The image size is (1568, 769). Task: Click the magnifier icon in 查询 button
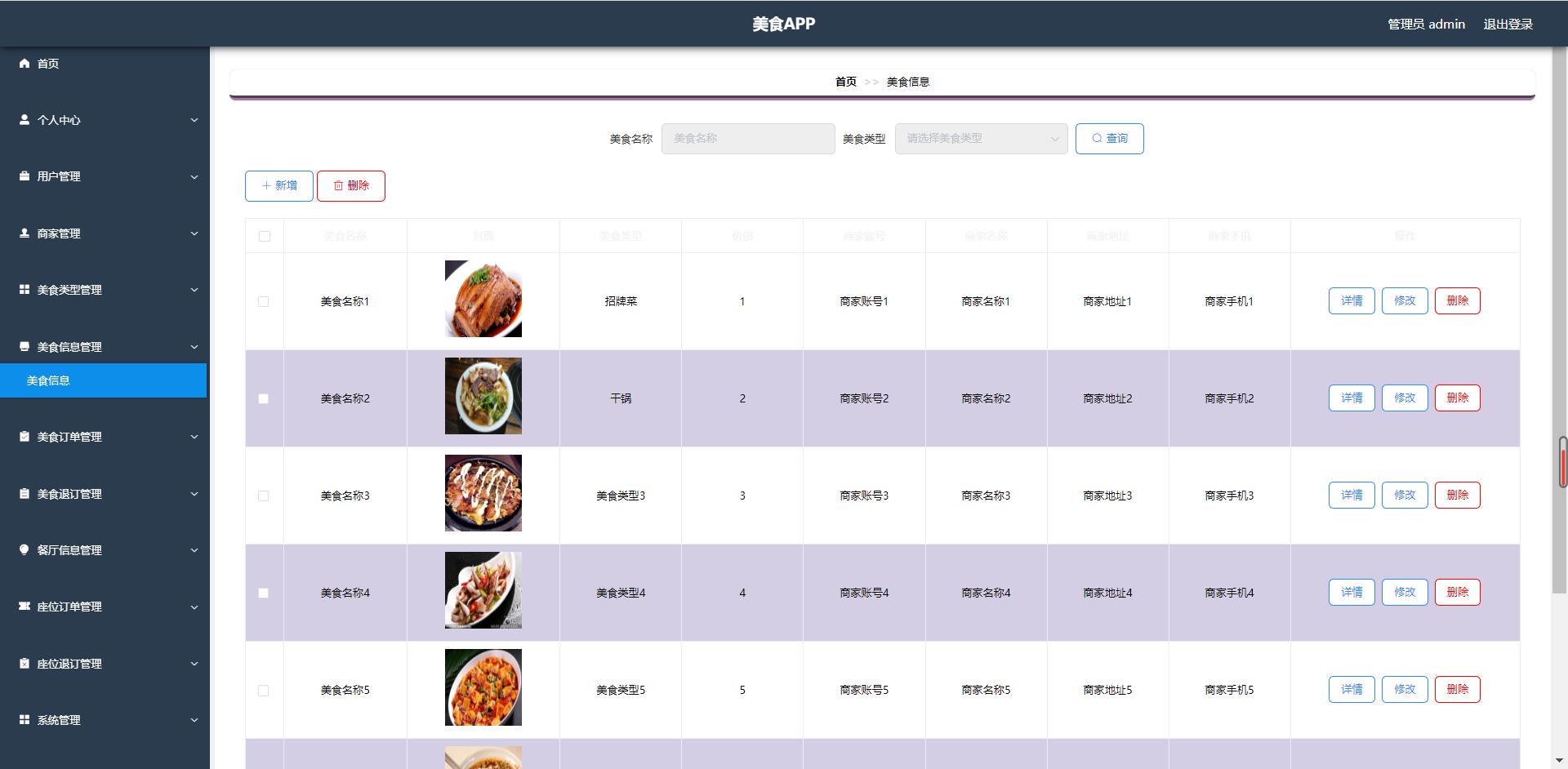click(x=1097, y=139)
